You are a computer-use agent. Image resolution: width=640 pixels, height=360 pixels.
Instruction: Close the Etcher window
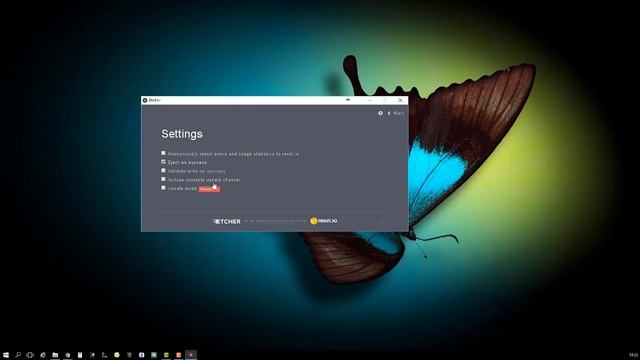tap(400, 100)
